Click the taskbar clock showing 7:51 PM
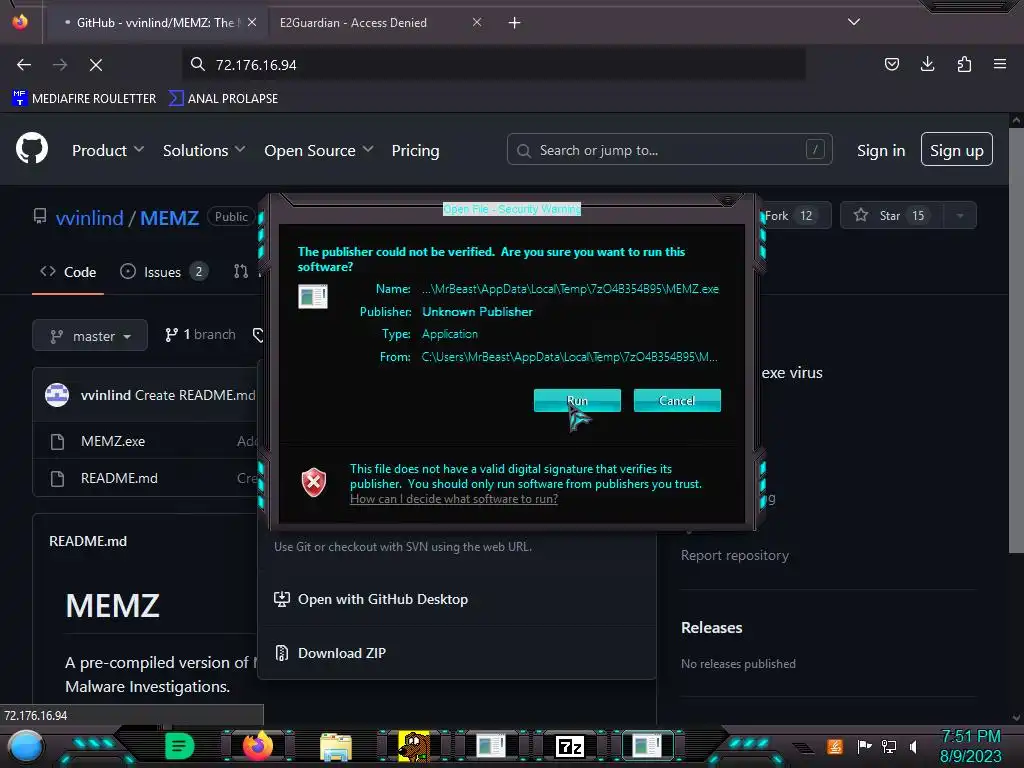 point(970,746)
